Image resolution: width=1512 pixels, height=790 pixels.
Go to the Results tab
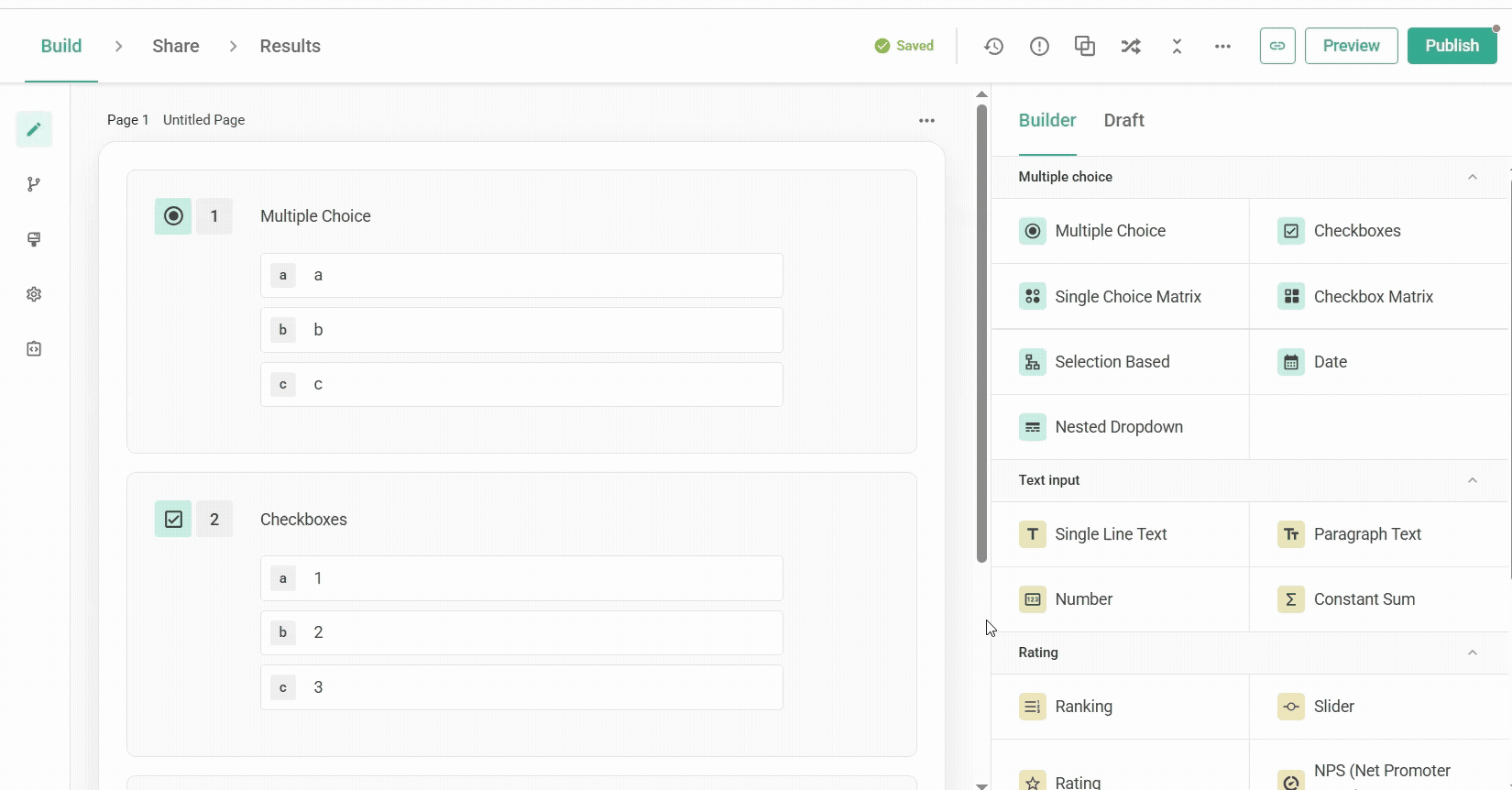tap(290, 46)
